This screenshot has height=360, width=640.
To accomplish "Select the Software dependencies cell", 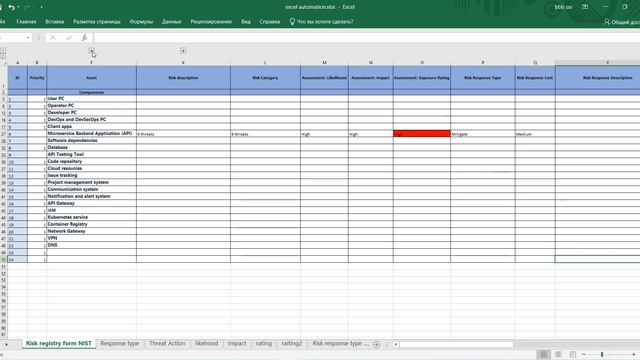I will tap(91, 140).
